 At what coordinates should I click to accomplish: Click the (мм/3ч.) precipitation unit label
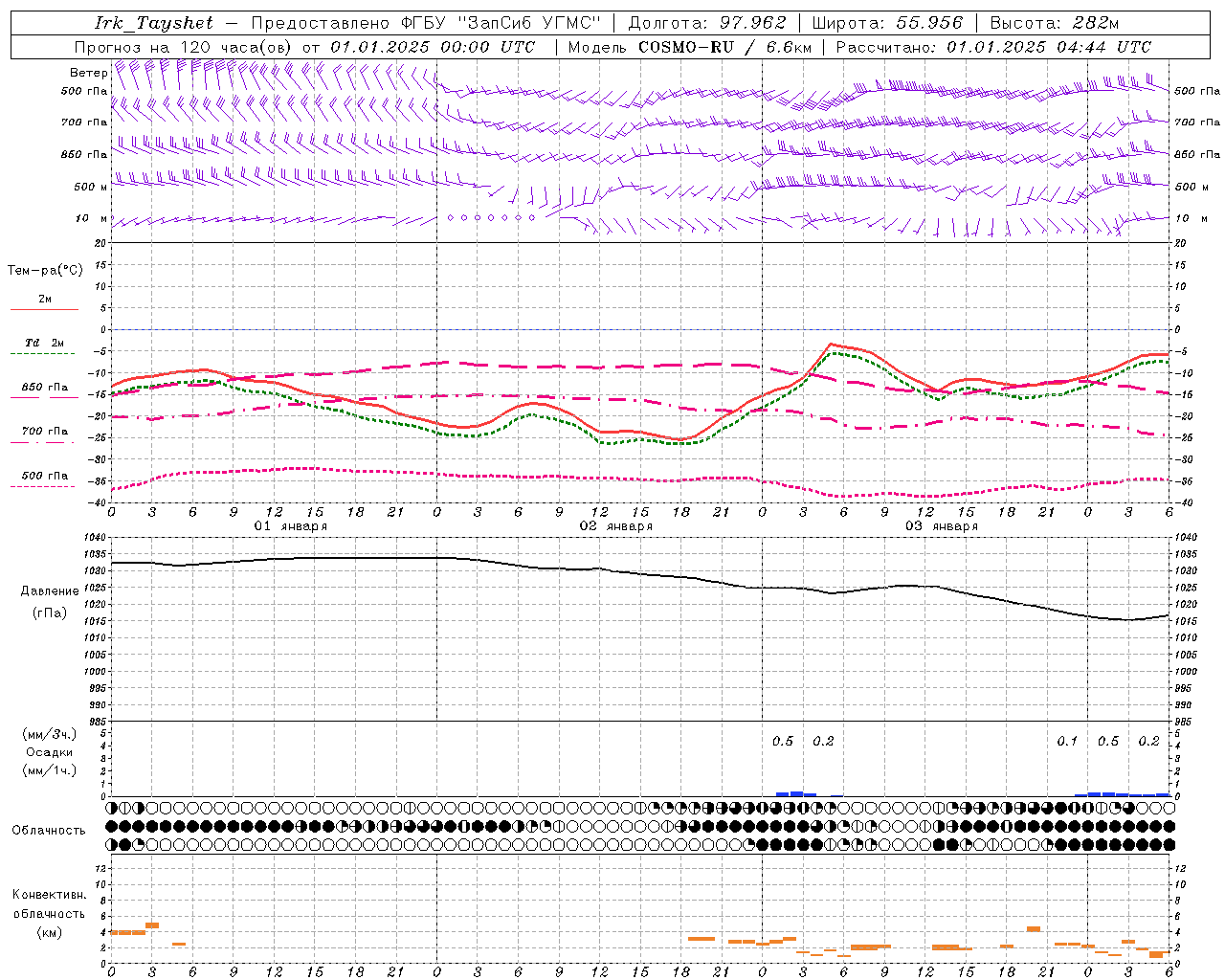50,735
